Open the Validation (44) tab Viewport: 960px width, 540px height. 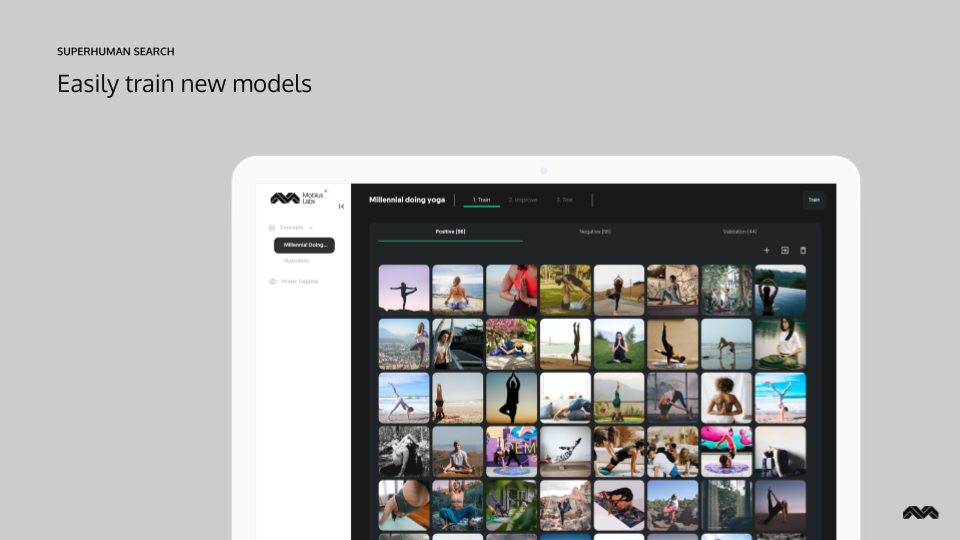click(x=740, y=232)
